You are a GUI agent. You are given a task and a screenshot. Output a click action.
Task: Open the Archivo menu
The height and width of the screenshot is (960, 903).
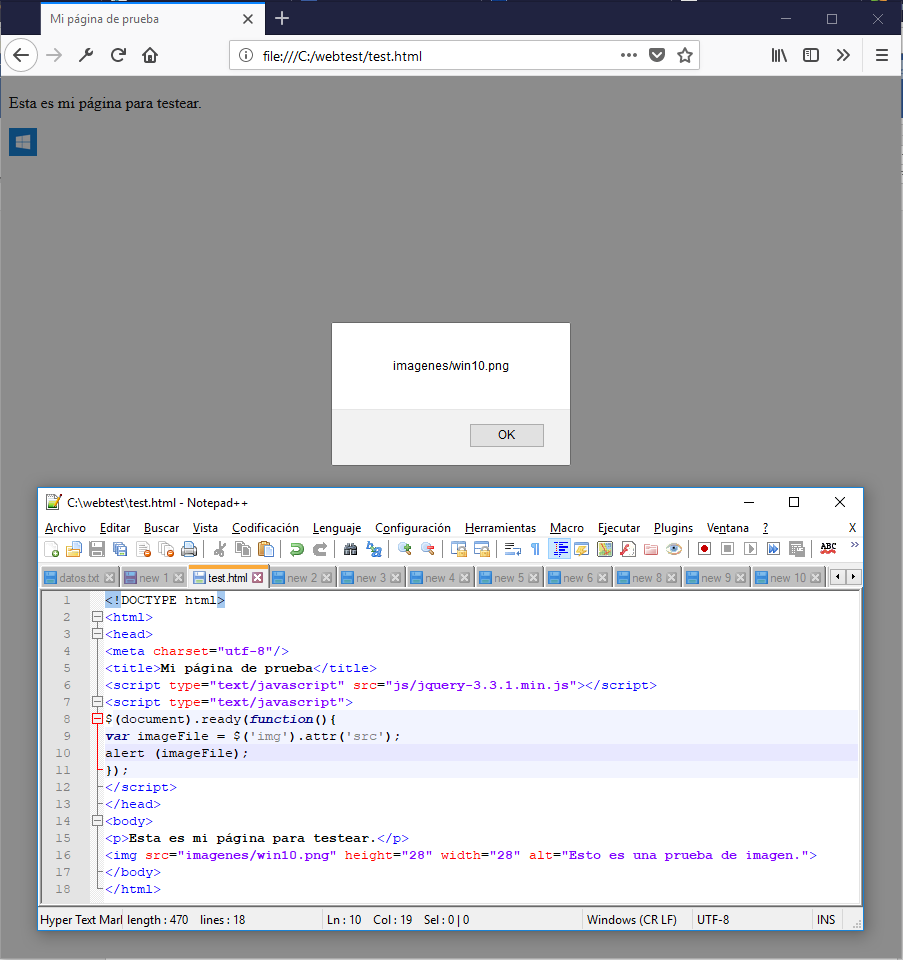tap(66, 528)
